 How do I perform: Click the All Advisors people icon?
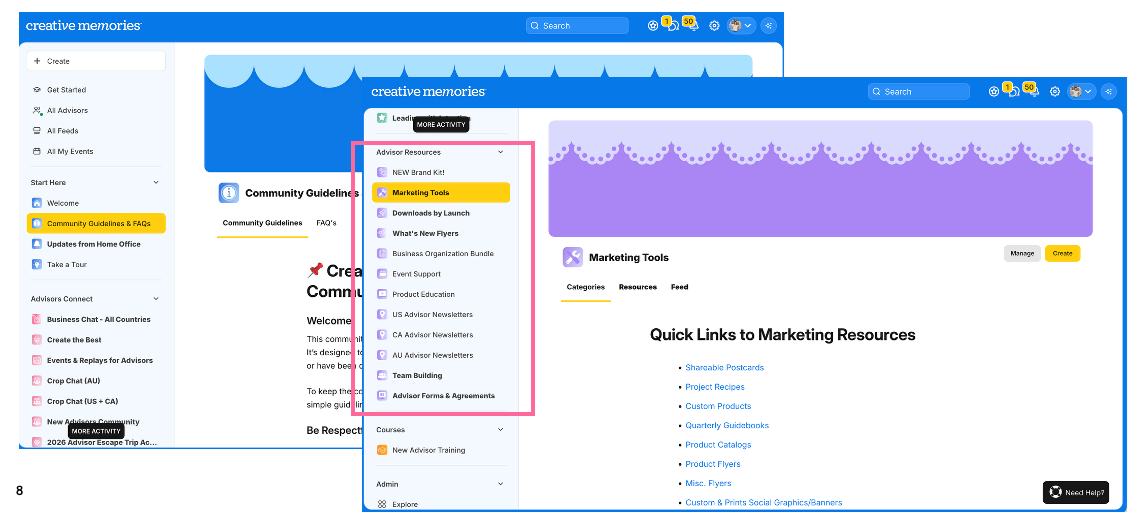point(37,110)
